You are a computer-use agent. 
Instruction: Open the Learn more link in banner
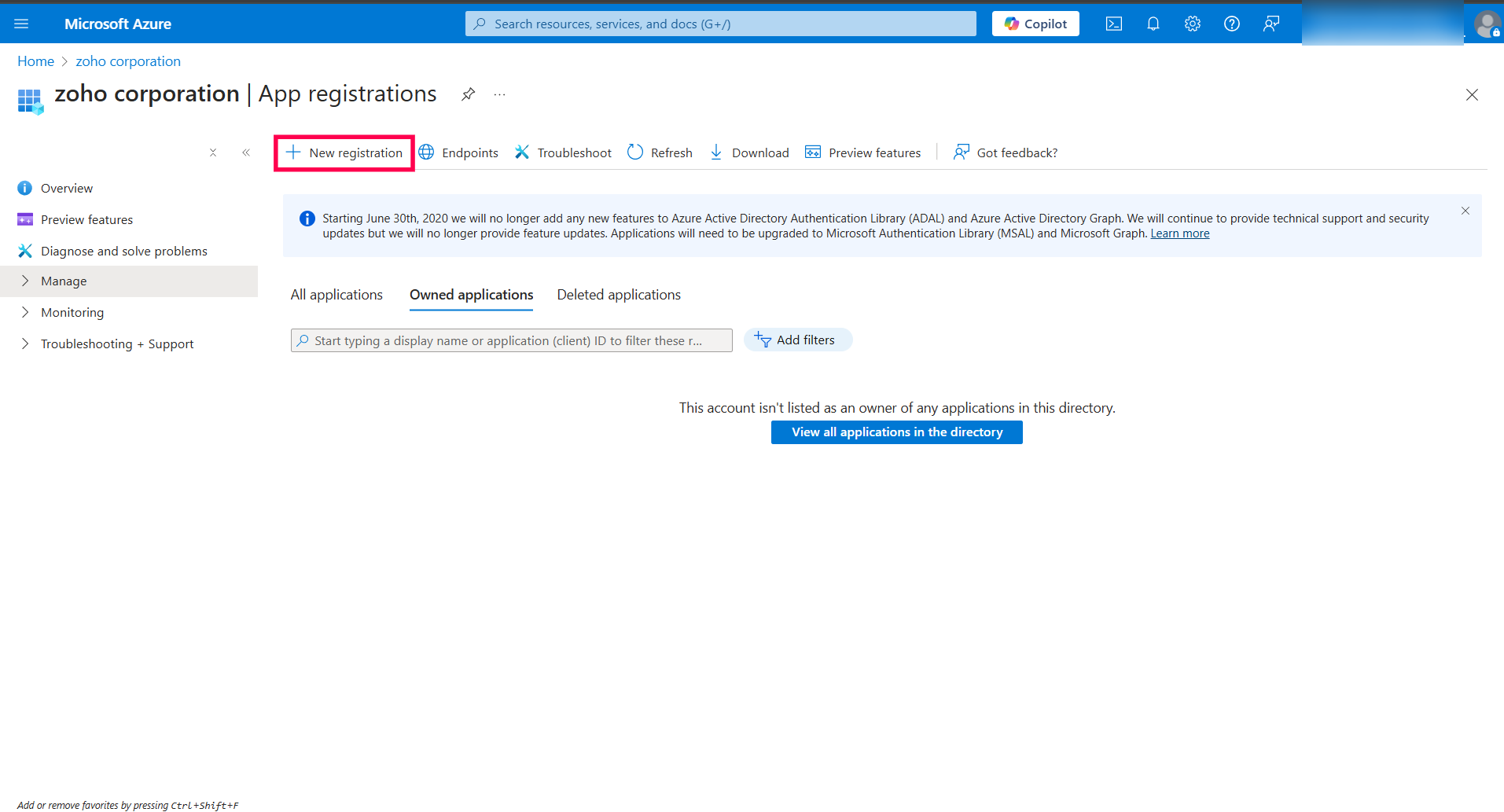click(1180, 233)
